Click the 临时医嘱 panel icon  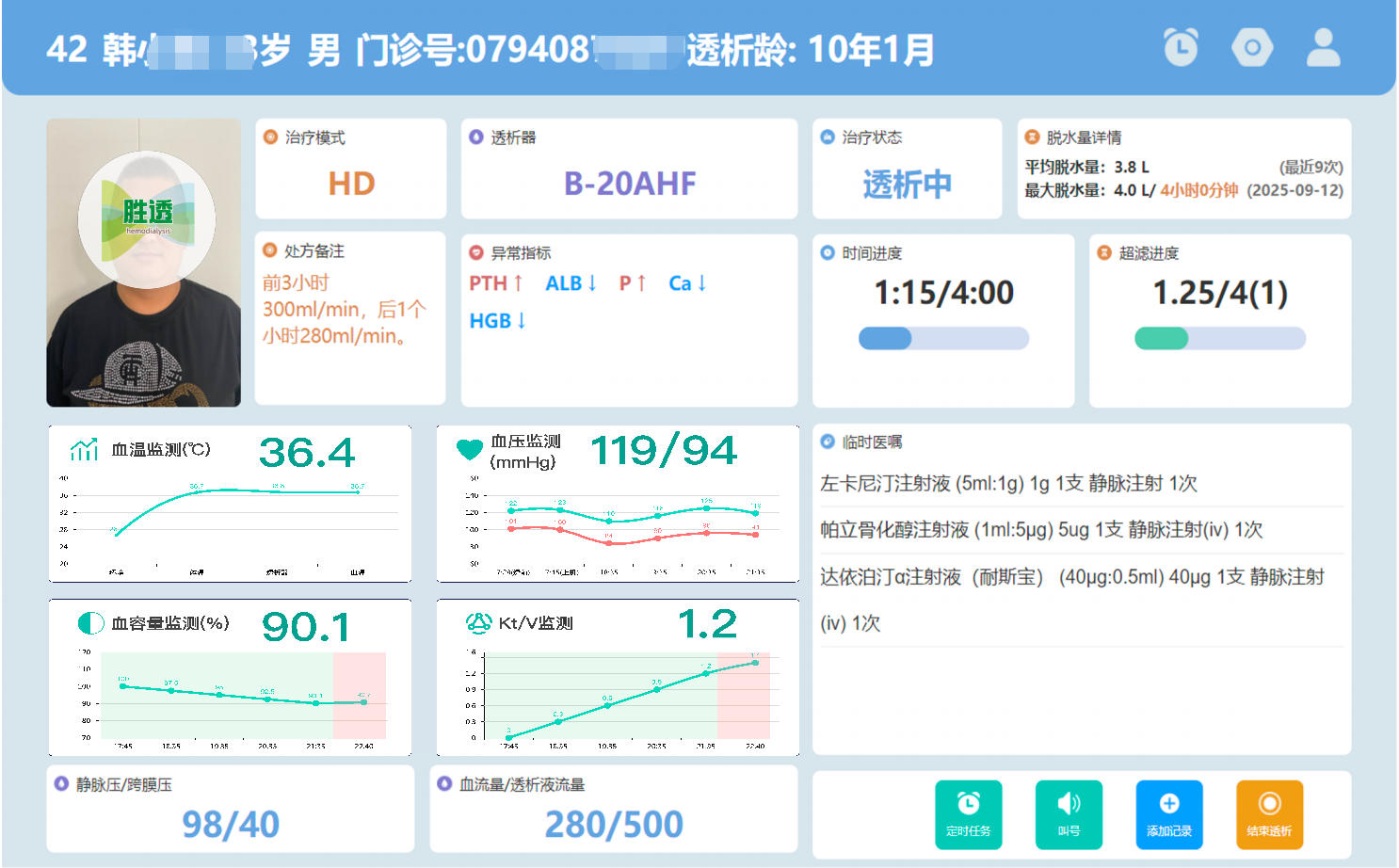click(828, 441)
